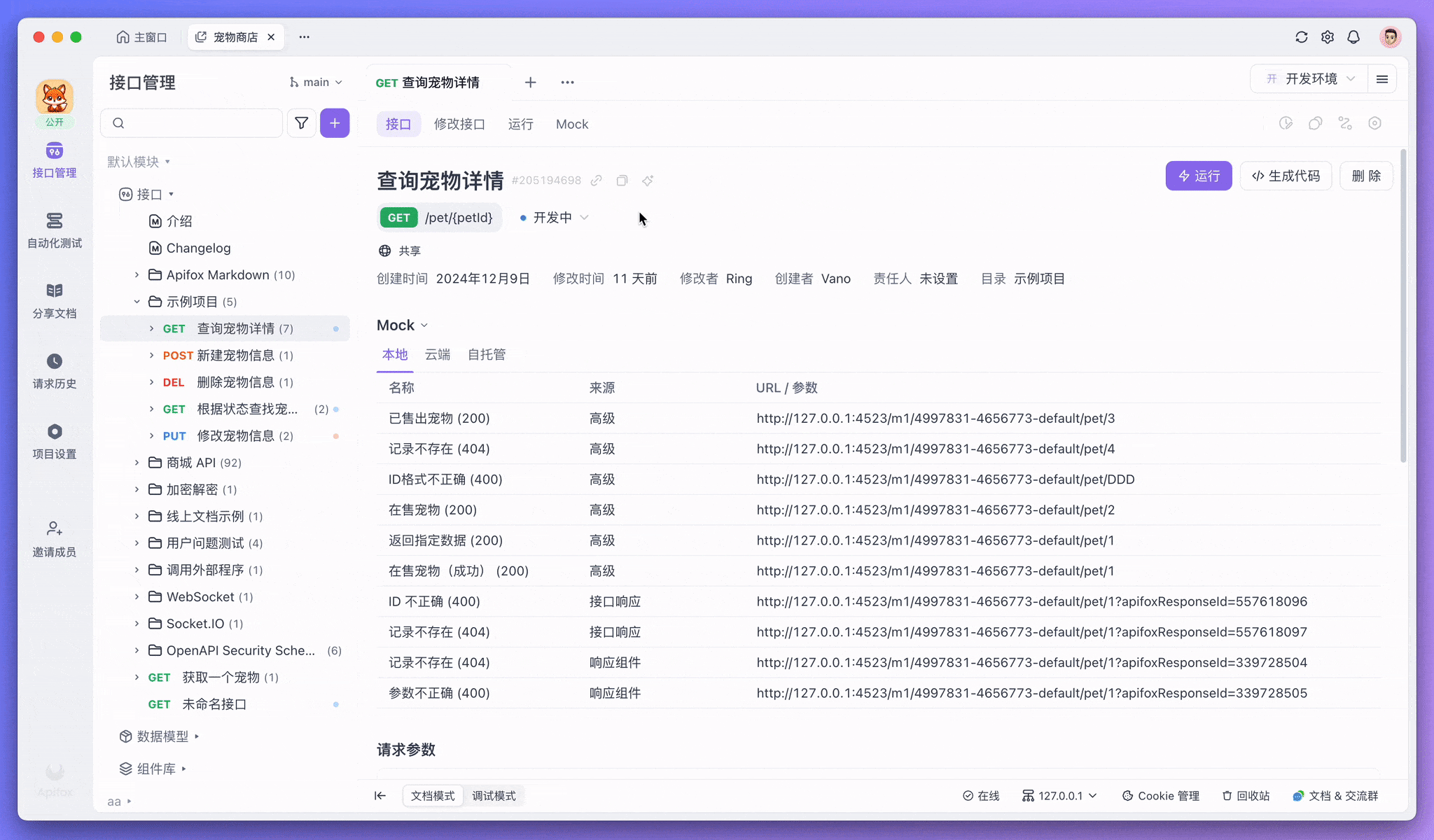This screenshot has height=840, width=1434.
Task: Select PUT 修改宠物信息 in the tree
Action: point(225,436)
